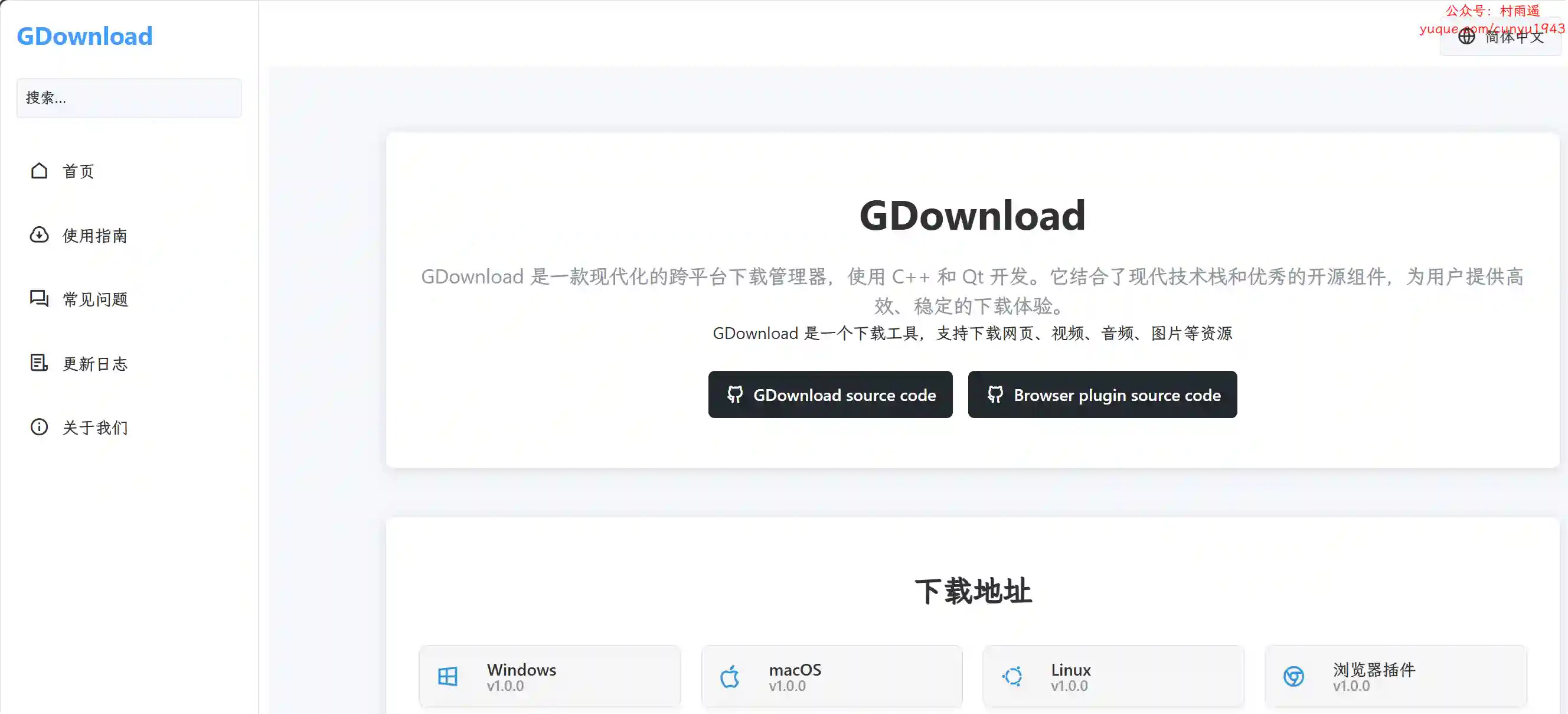Click the Apple logo icon
The image size is (1568, 714).
tap(730, 676)
